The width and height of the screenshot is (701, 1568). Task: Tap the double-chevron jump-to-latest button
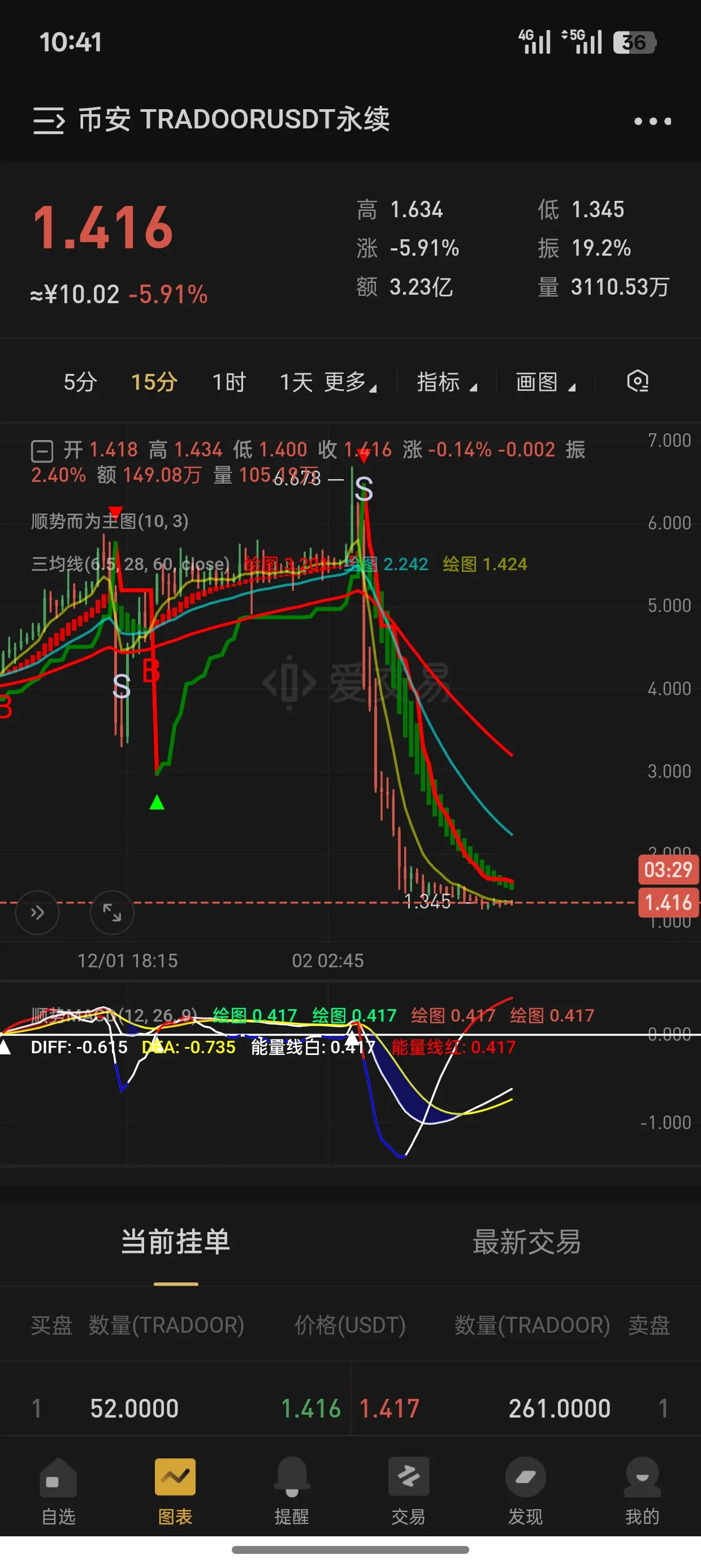tap(37, 912)
